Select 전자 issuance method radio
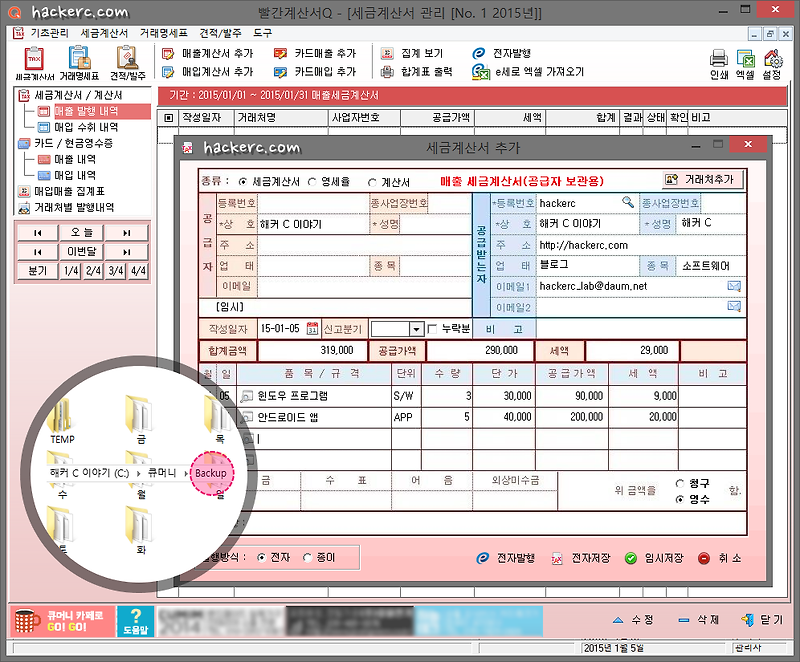Image resolution: width=800 pixels, height=662 pixels. (x=261, y=557)
